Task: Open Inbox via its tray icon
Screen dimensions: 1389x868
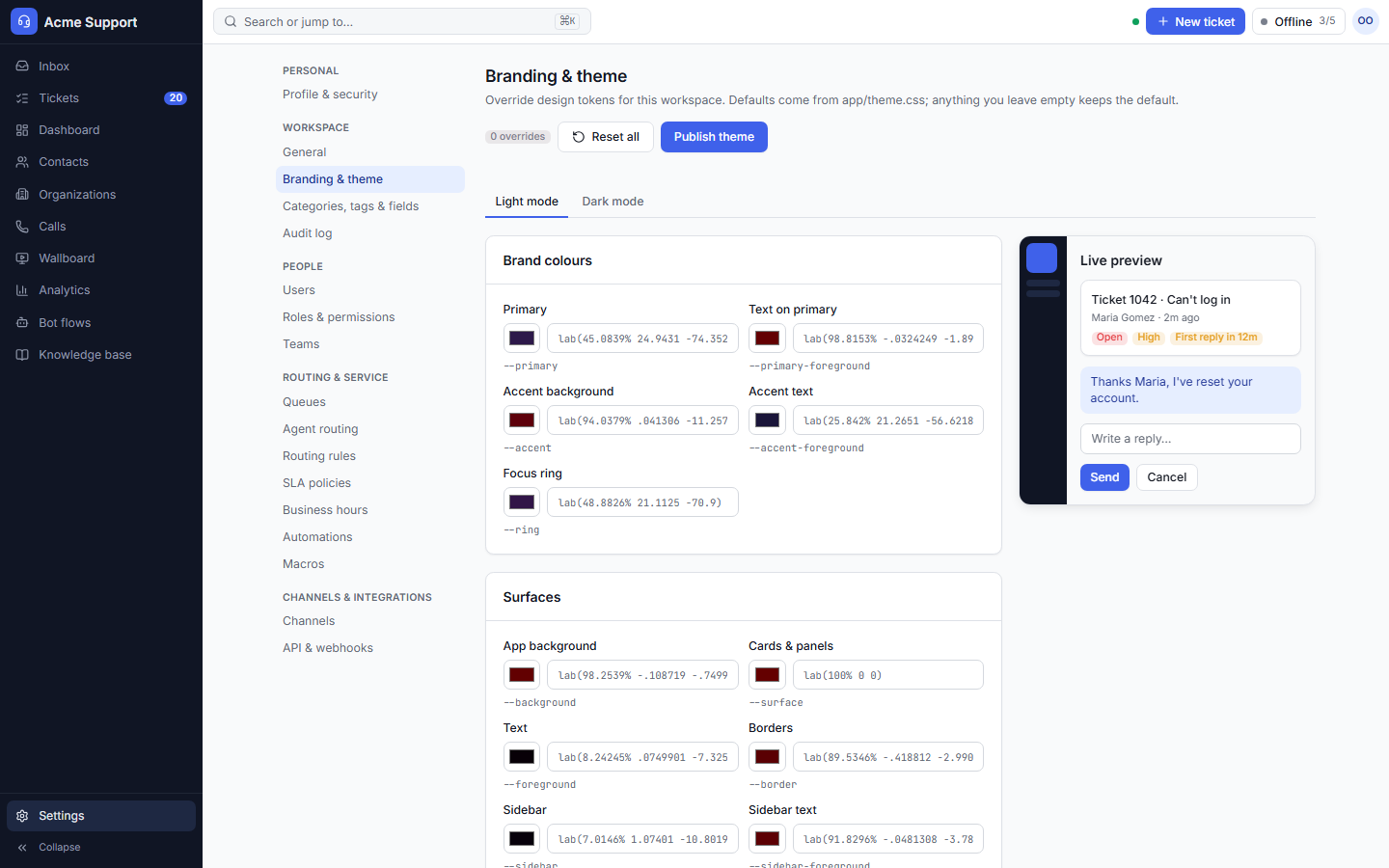Action: [22, 67]
